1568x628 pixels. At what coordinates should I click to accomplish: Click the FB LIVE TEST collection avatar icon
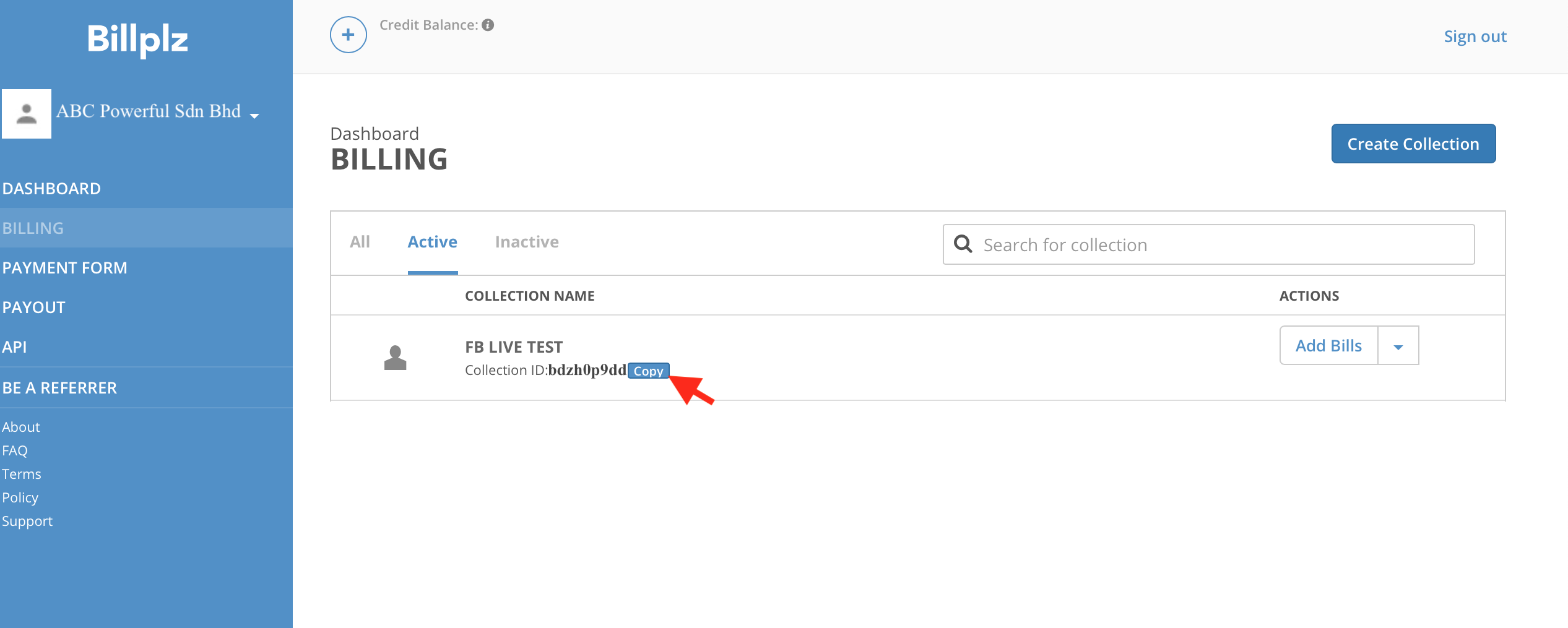(396, 357)
